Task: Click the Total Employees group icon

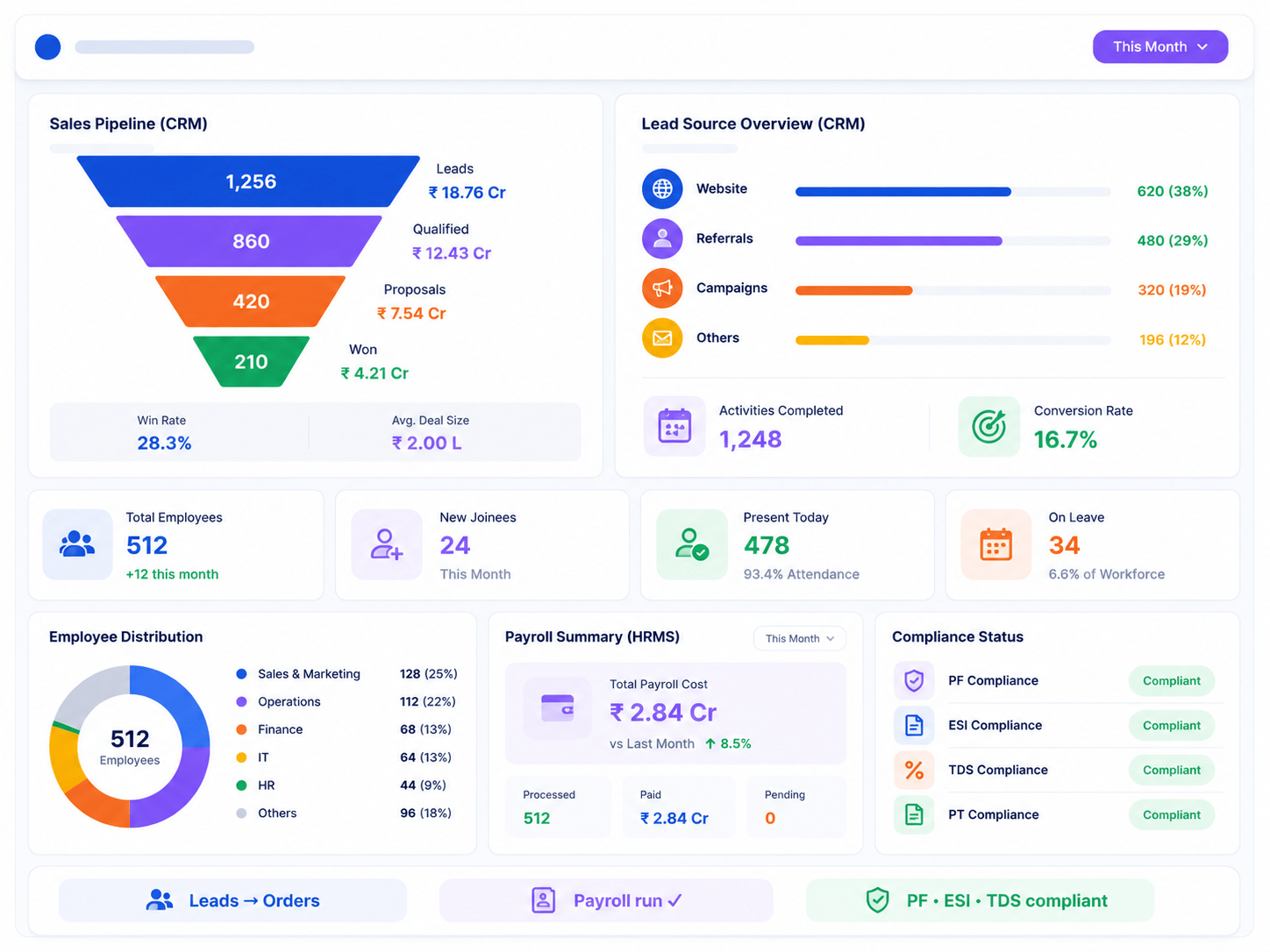Action: 77,544
